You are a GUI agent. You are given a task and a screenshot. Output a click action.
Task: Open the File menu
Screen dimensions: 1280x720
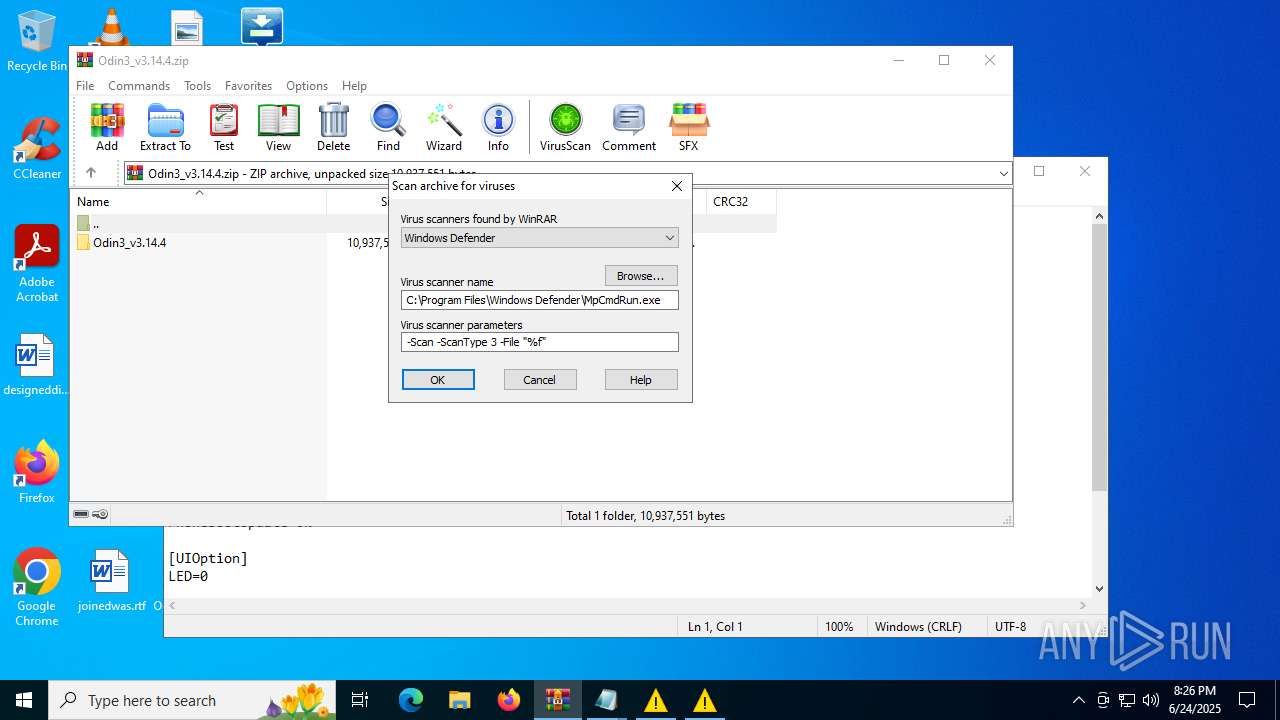point(85,86)
